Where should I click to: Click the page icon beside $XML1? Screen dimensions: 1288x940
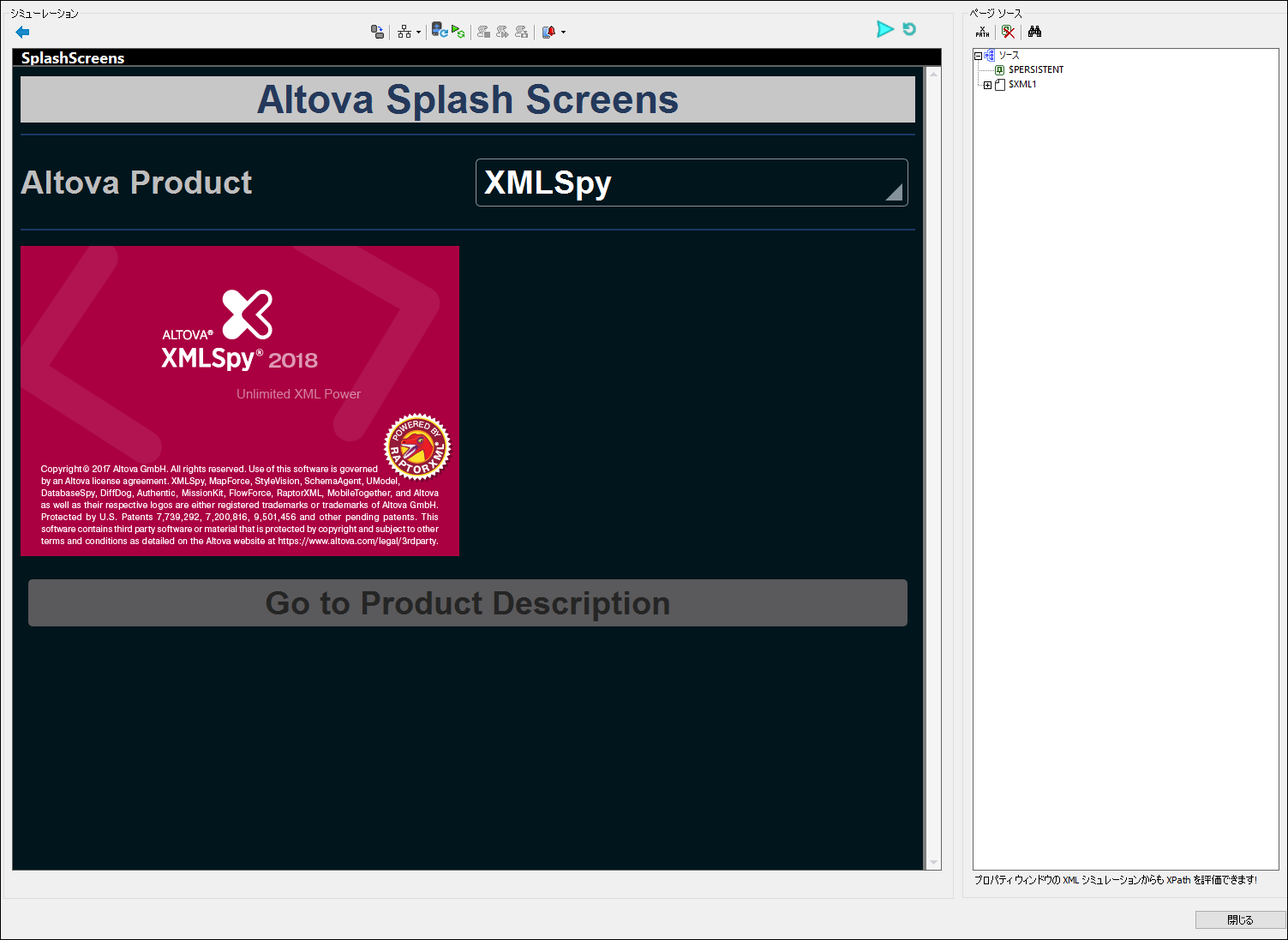point(999,85)
